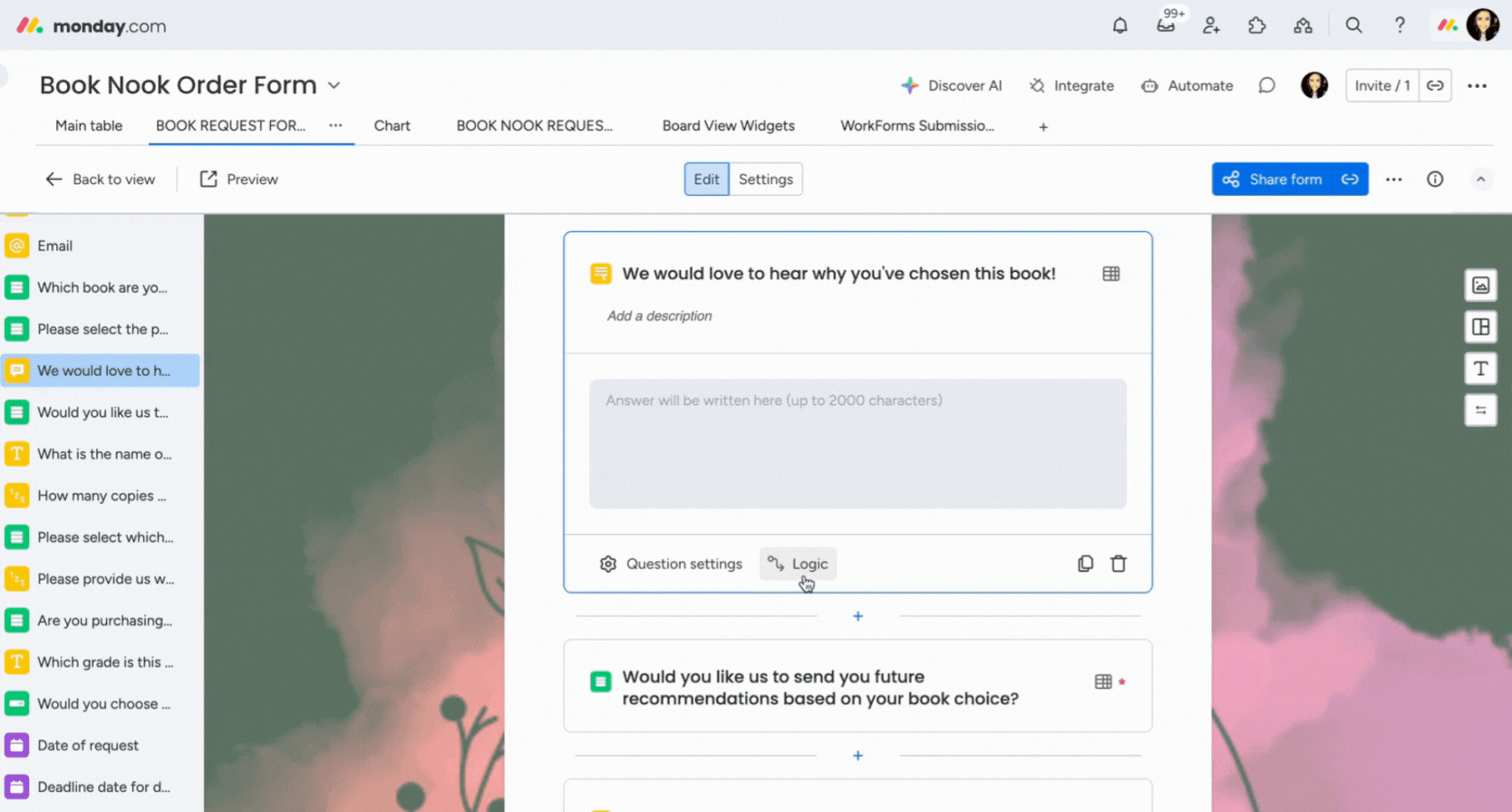Screen dimensions: 1512x812
Task: Click the invite members icon in top bar
Action: (x=1211, y=25)
